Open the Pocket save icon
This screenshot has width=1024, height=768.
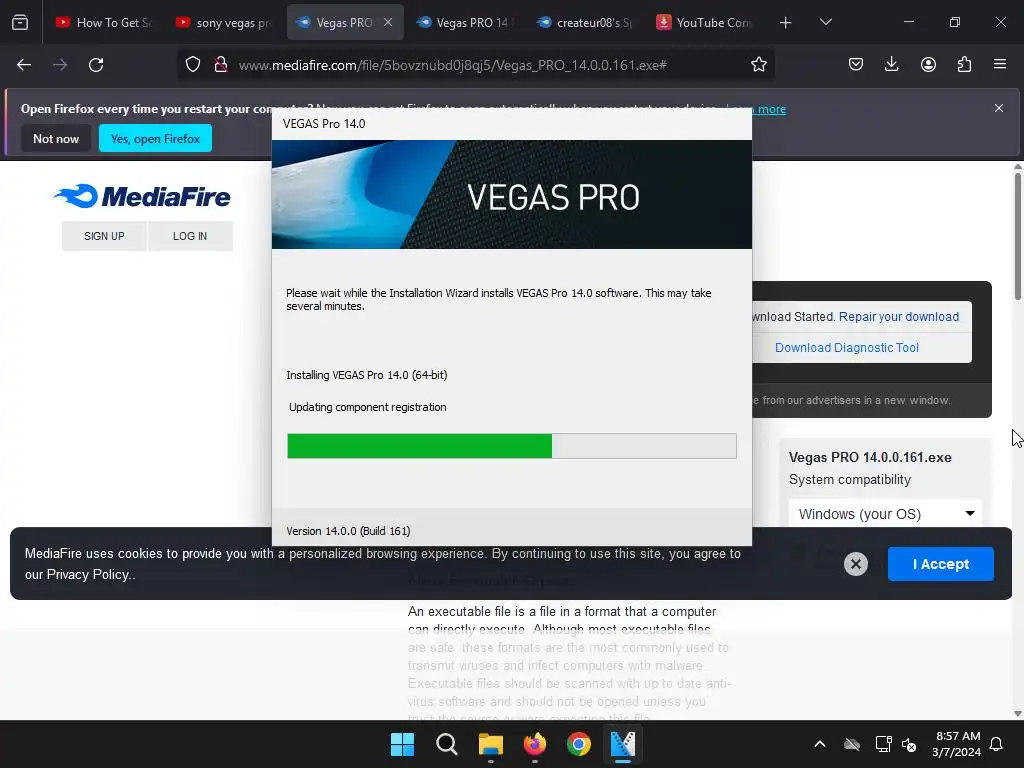(x=856, y=65)
